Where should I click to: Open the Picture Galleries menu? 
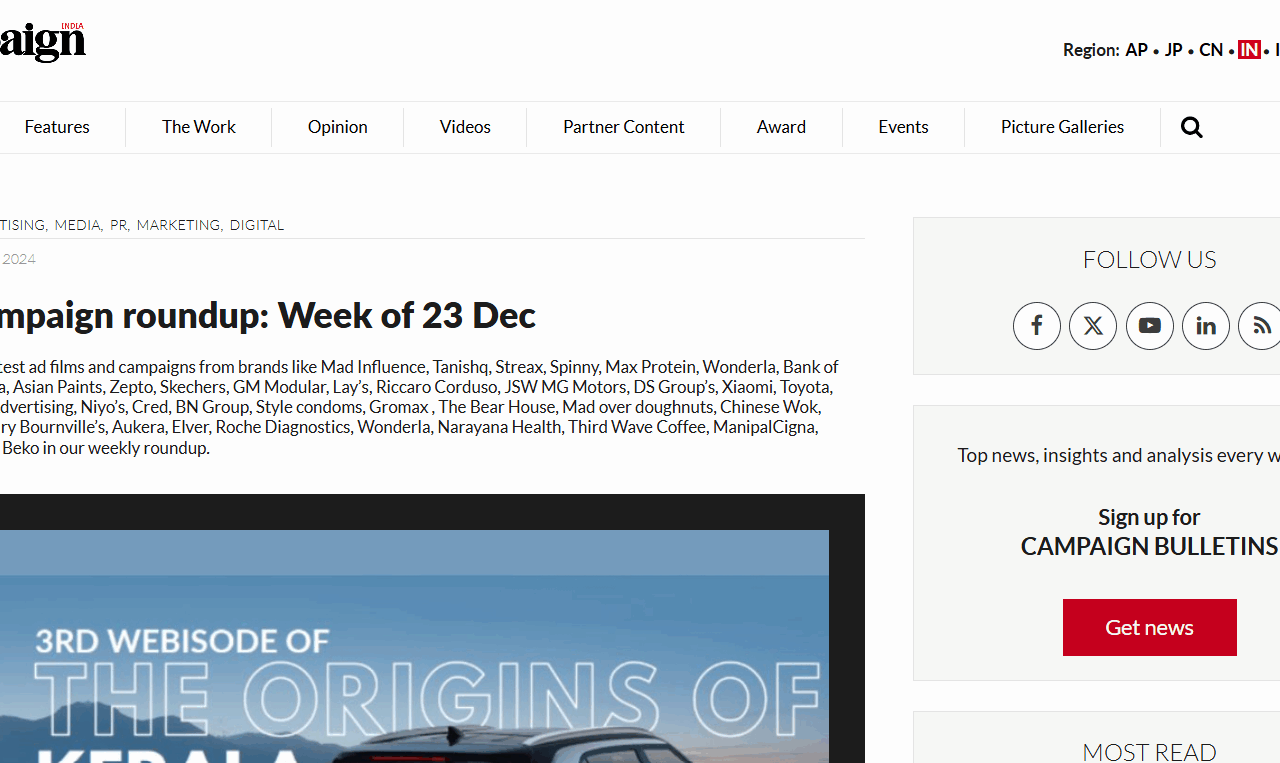click(x=1062, y=127)
